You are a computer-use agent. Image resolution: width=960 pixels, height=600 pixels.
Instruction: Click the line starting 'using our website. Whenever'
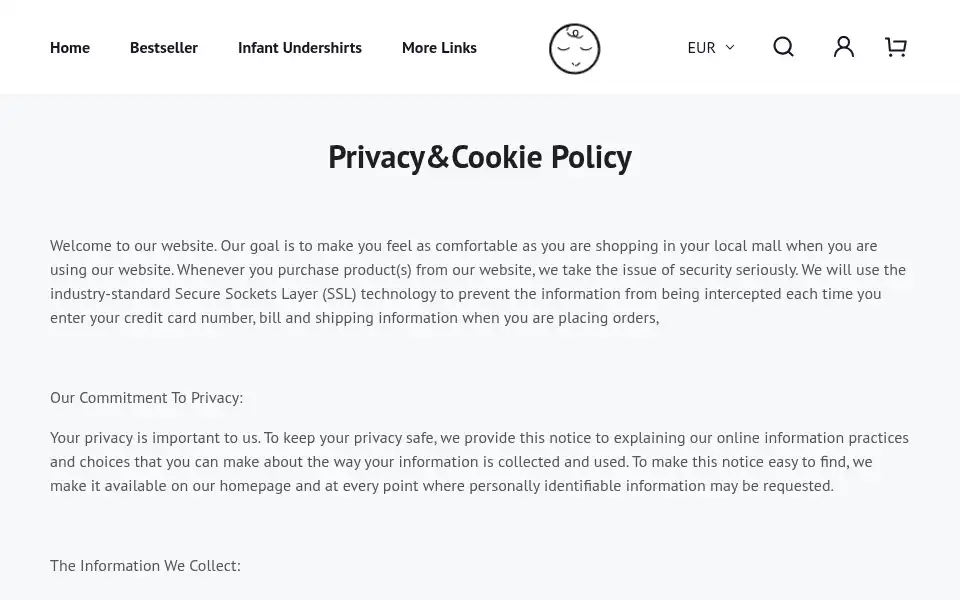pos(478,270)
